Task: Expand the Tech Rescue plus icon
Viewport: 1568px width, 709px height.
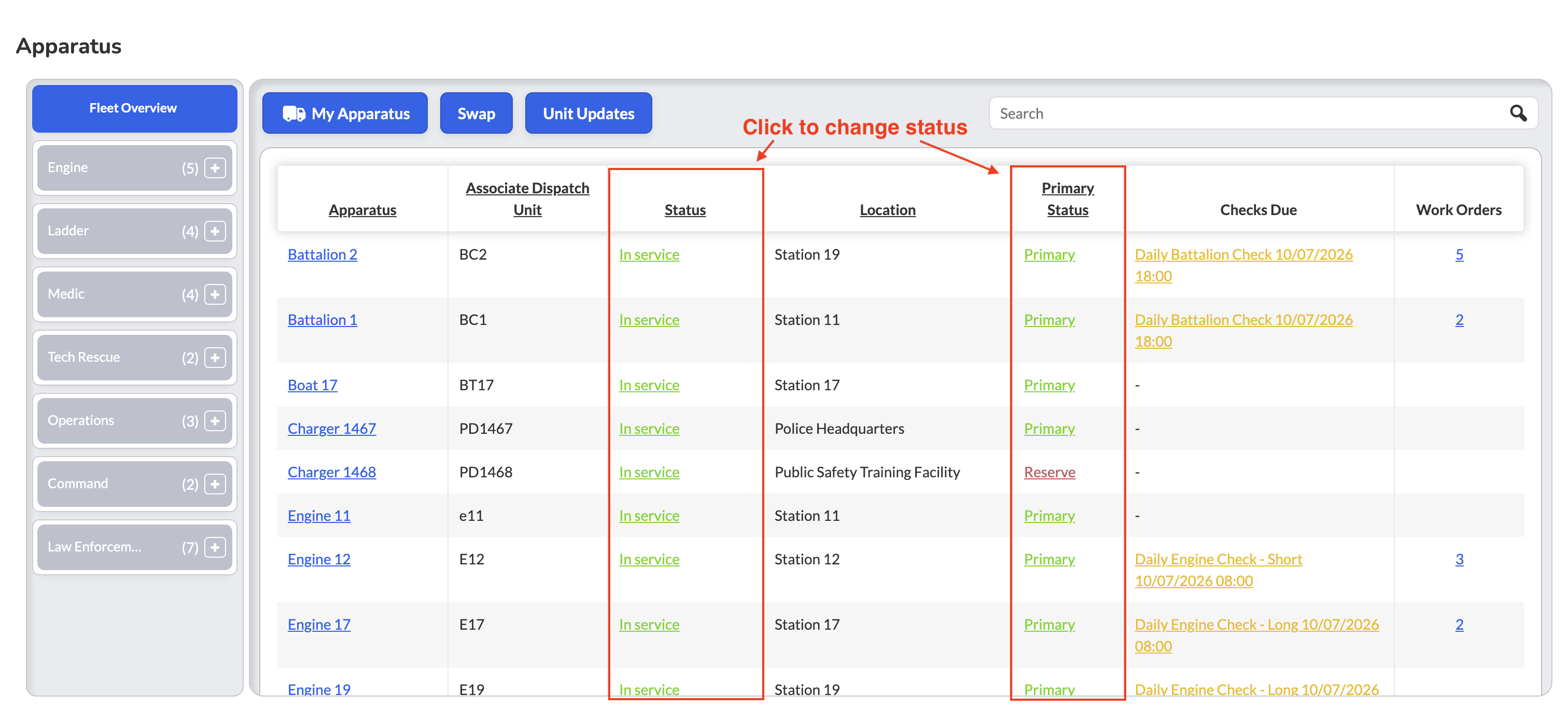Action: pyautogui.click(x=215, y=358)
